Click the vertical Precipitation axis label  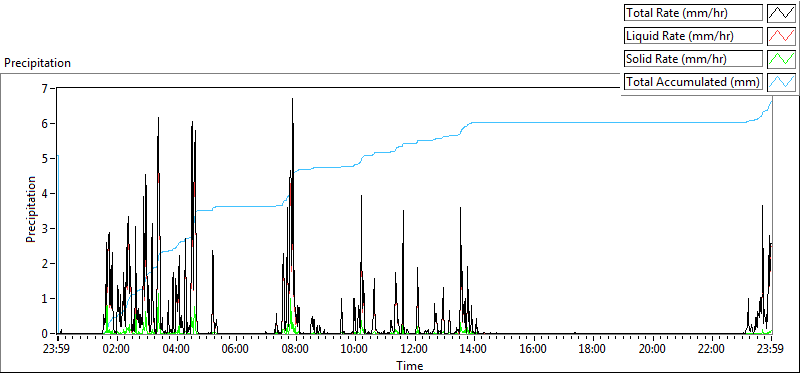pos(31,209)
